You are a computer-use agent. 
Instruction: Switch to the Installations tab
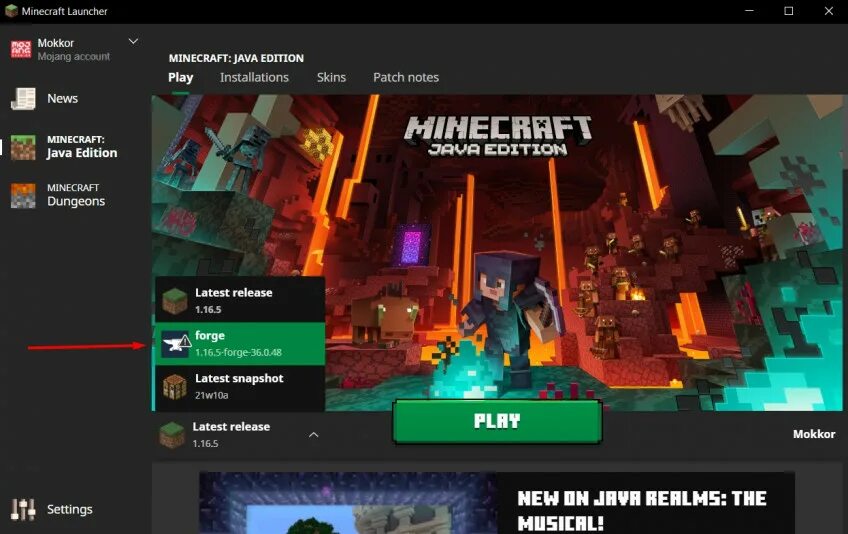(x=254, y=77)
